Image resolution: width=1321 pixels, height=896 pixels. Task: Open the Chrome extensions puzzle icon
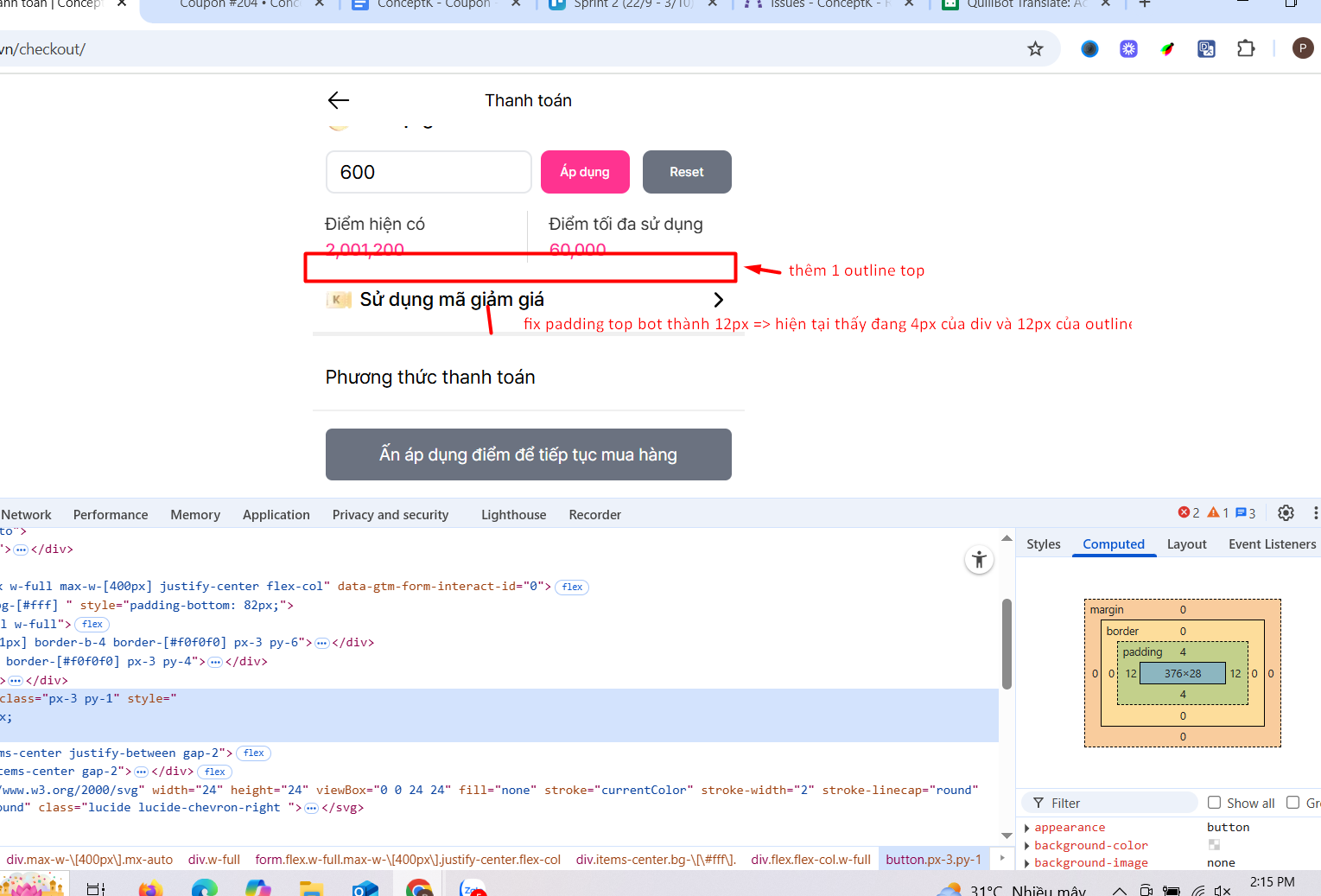pyautogui.click(x=1246, y=49)
